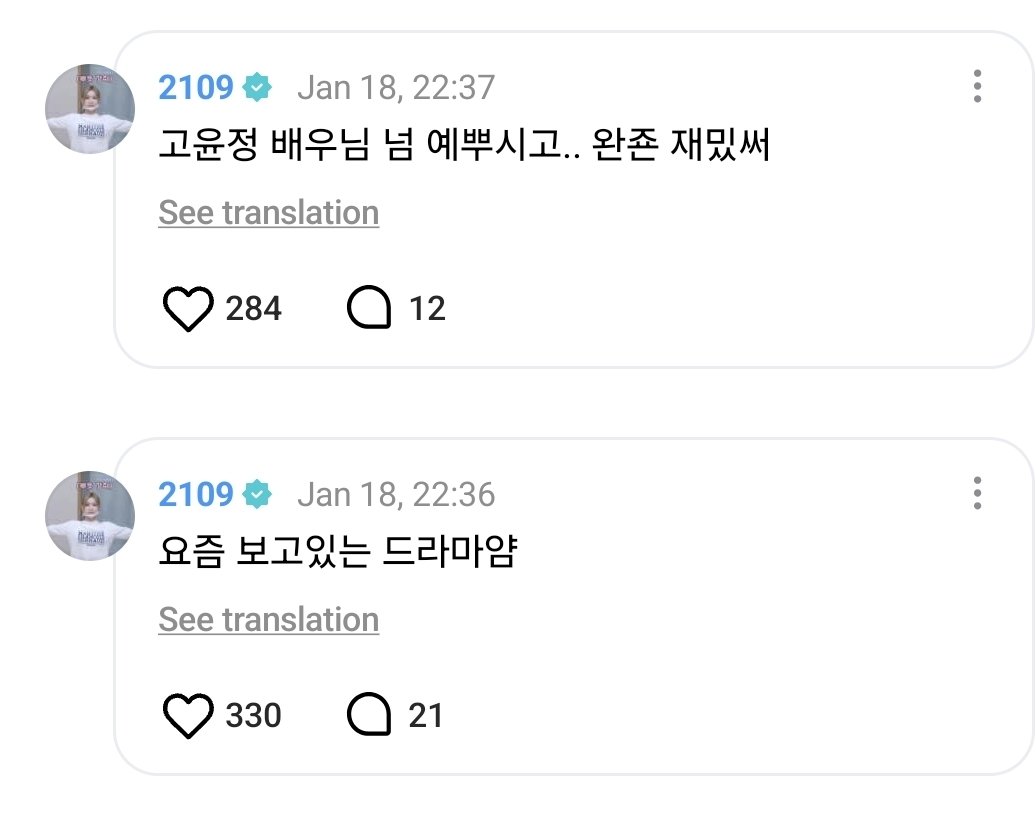1036x818 pixels.
Task: Click the Jan 18, 22:37 timestamp
Action: tap(396, 88)
